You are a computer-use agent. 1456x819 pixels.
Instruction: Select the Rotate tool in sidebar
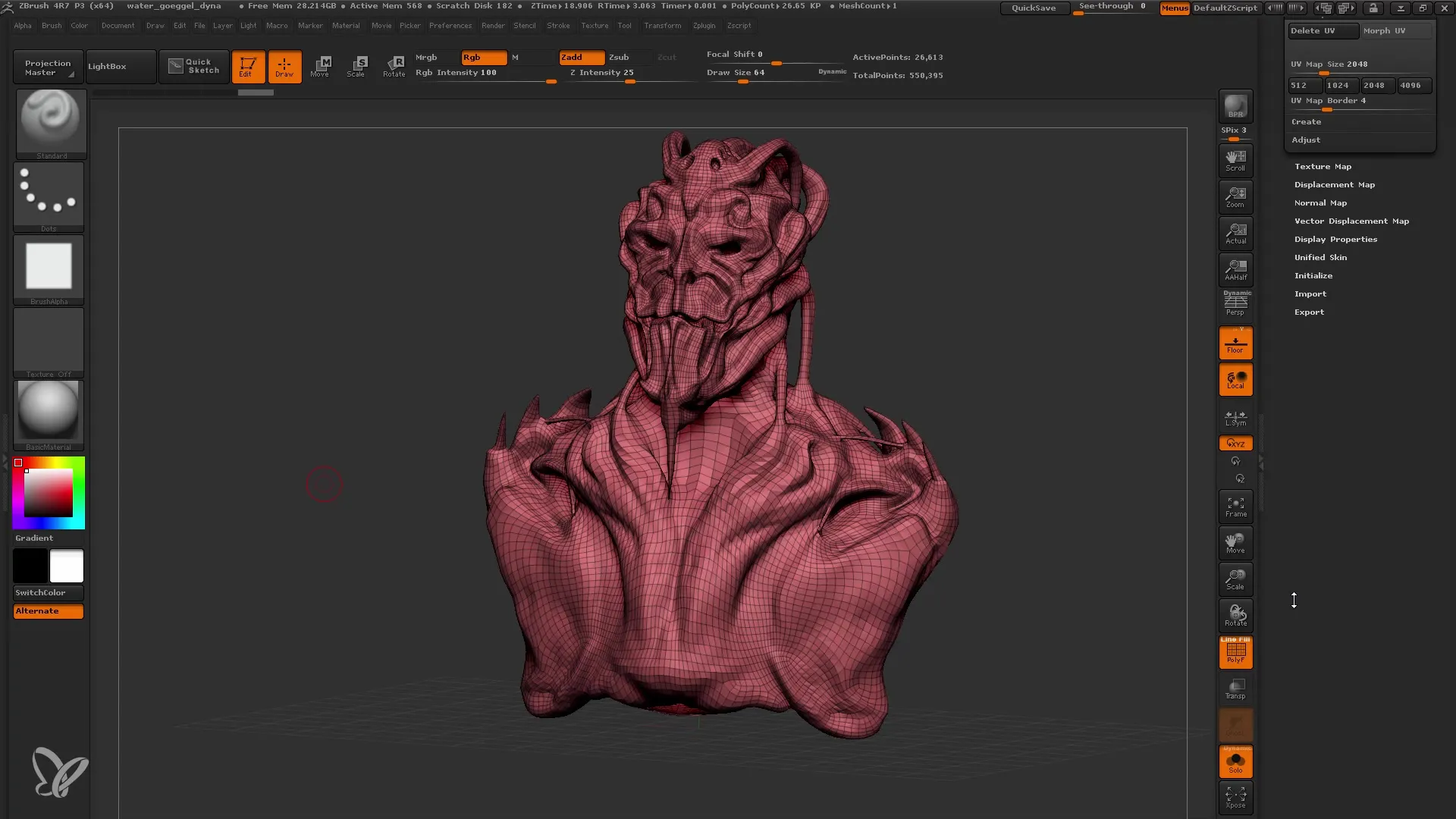click(1235, 614)
